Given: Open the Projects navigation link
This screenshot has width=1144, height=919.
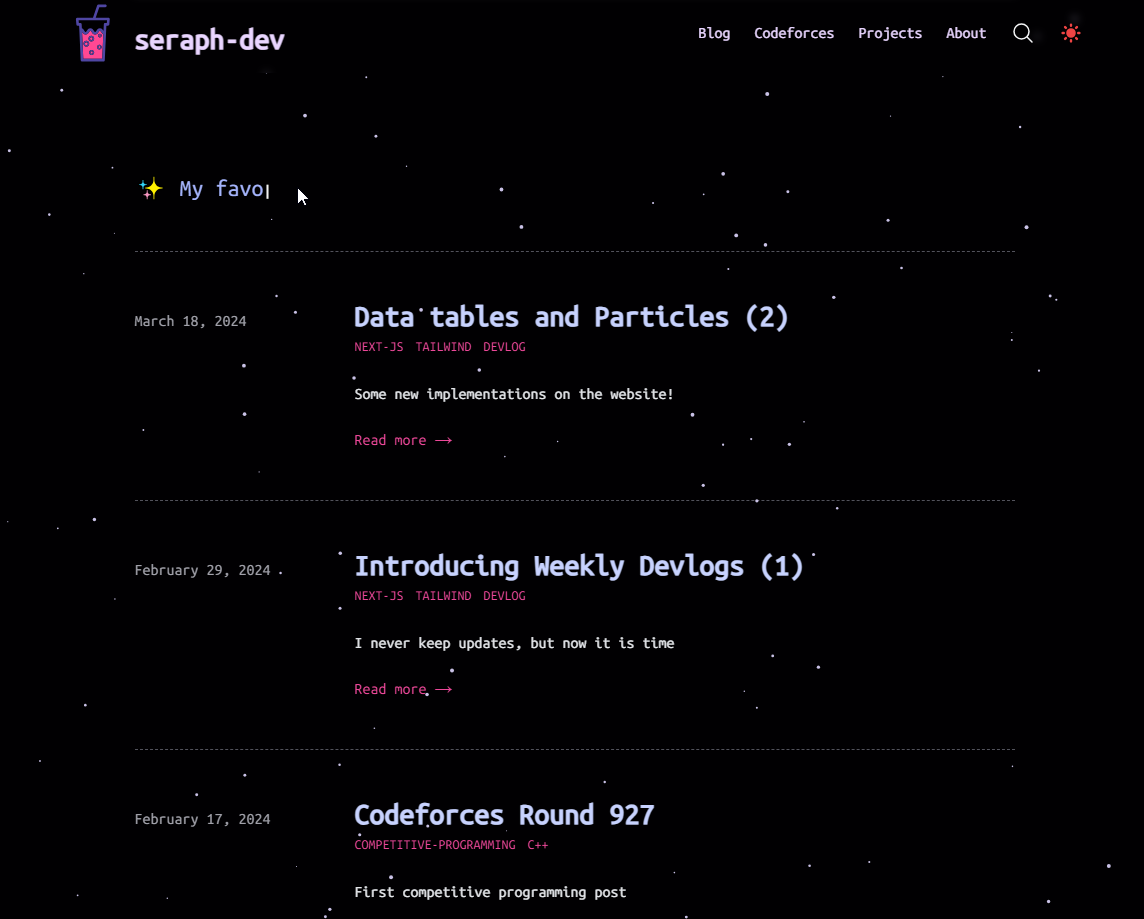Looking at the screenshot, I should coord(890,33).
